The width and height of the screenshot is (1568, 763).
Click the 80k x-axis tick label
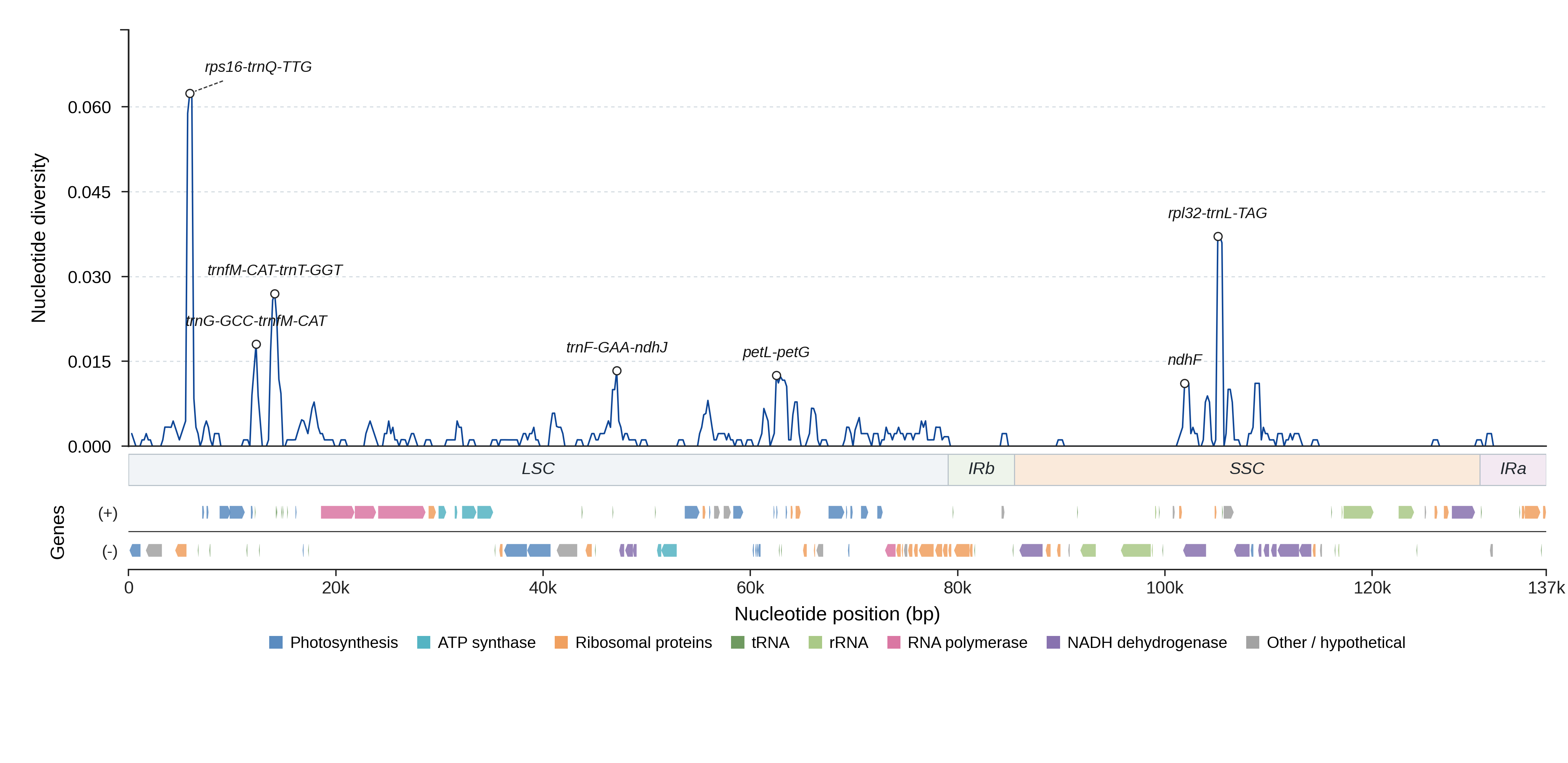coord(957,588)
